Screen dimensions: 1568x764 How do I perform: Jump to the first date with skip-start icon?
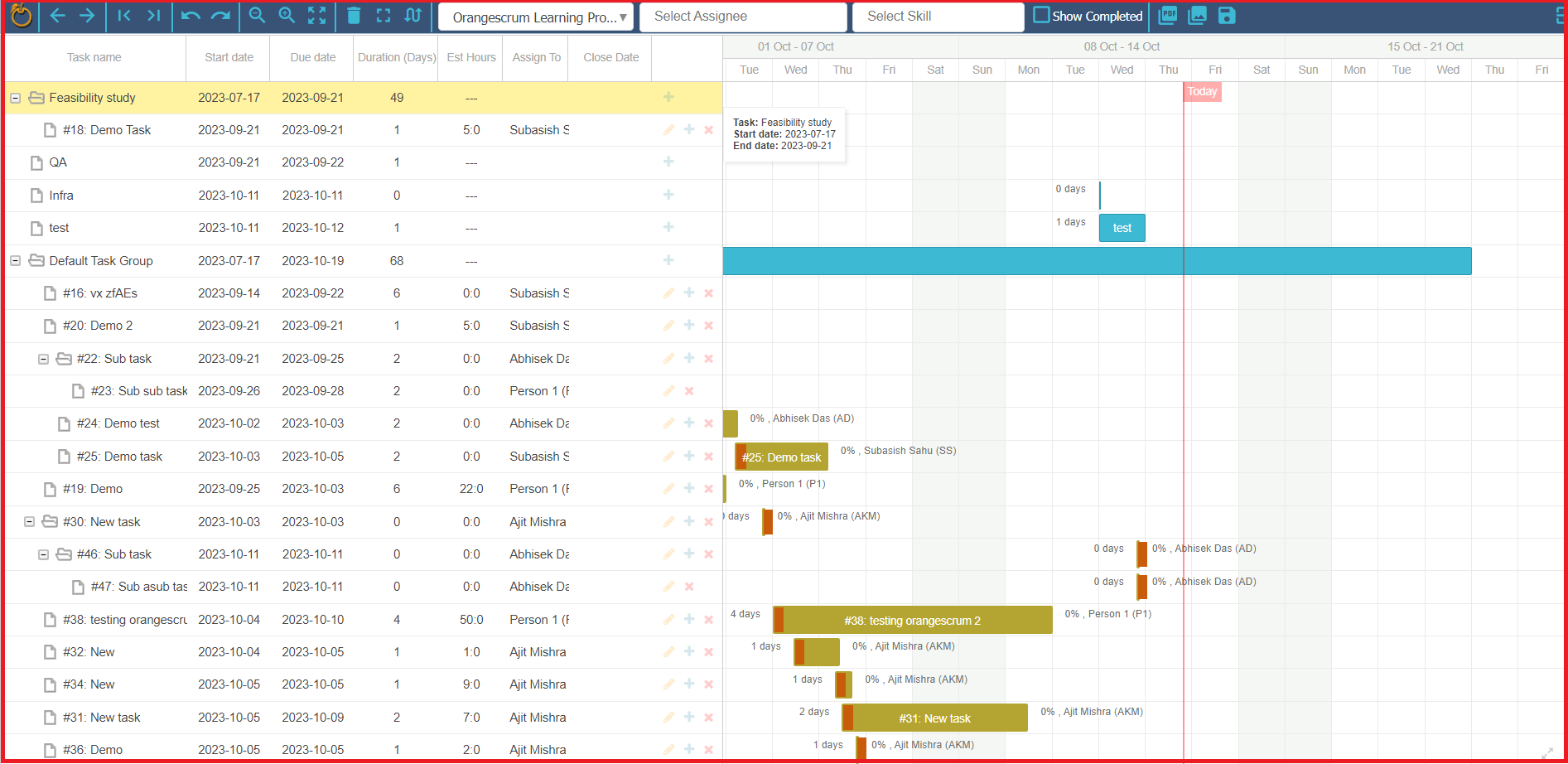tap(124, 16)
